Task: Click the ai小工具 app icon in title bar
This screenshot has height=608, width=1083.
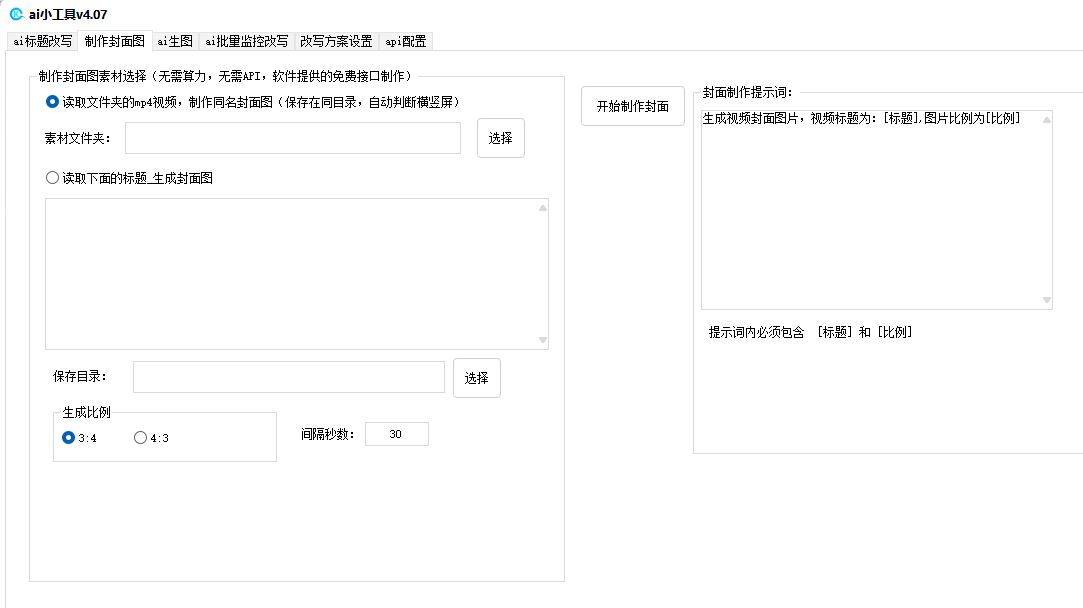Action: point(16,14)
